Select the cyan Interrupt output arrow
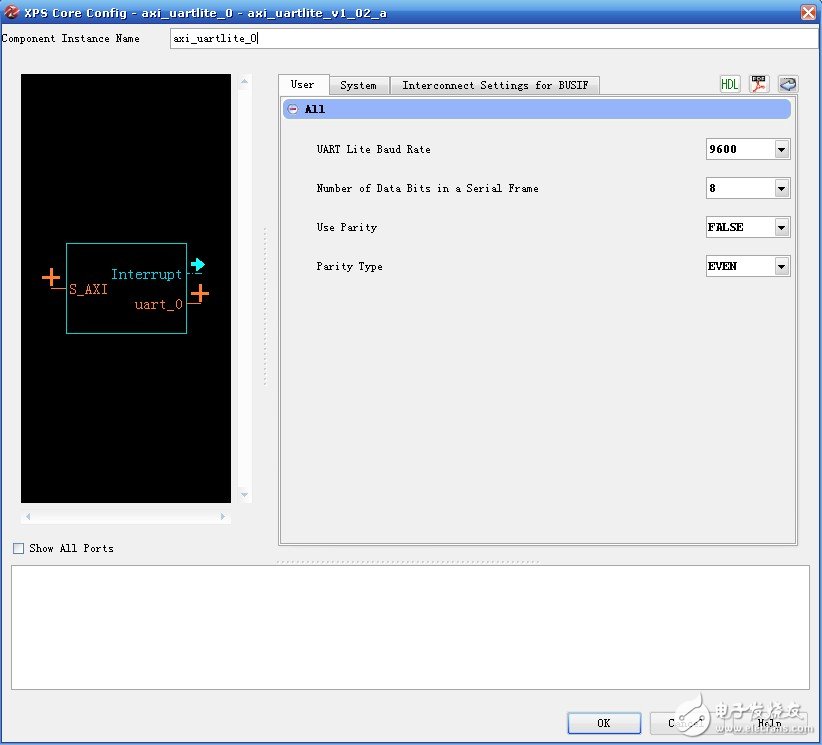This screenshot has height=745, width=822. pyautogui.click(x=197, y=264)
